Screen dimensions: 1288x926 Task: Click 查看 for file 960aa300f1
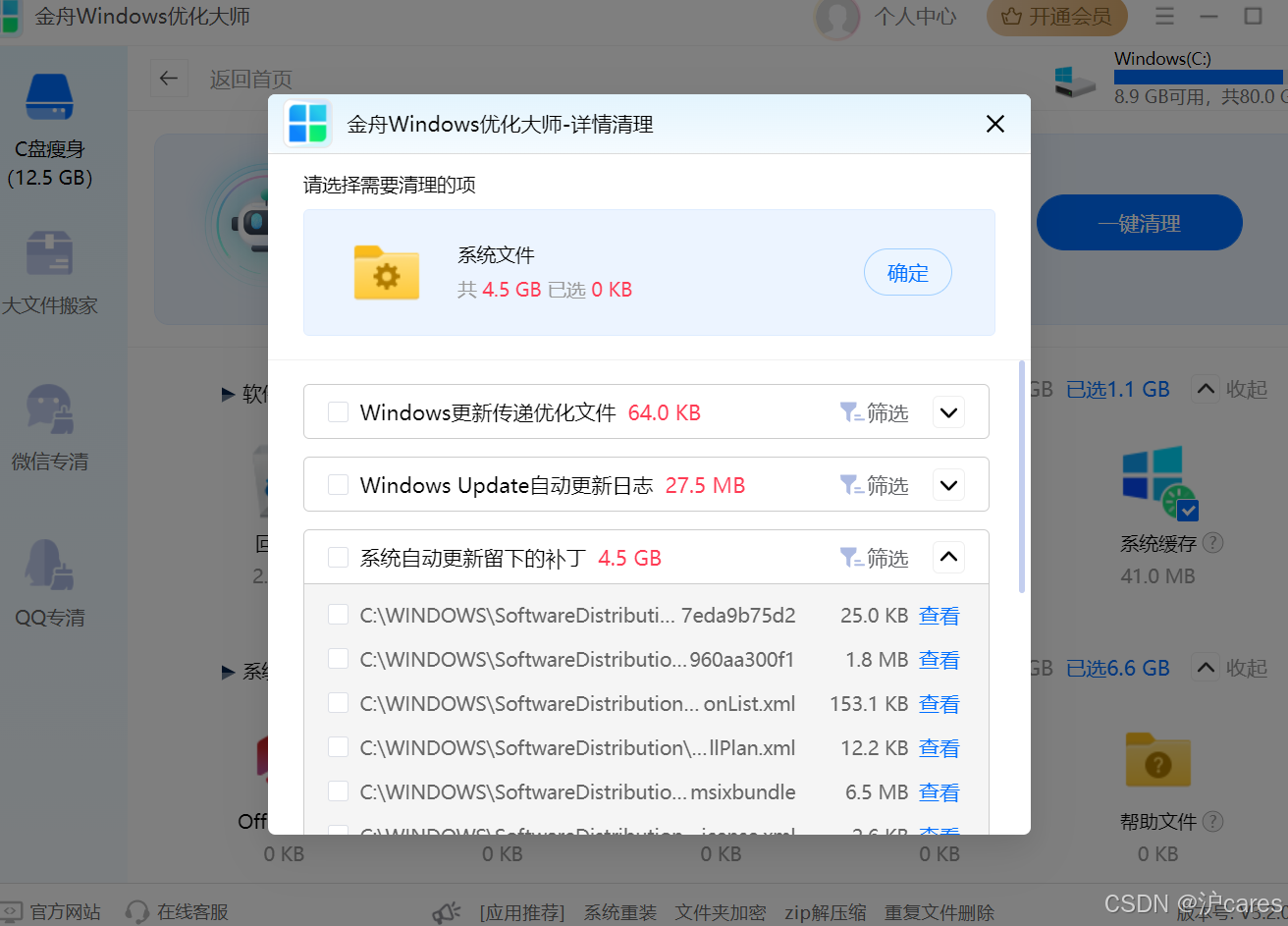pos(939,659)
